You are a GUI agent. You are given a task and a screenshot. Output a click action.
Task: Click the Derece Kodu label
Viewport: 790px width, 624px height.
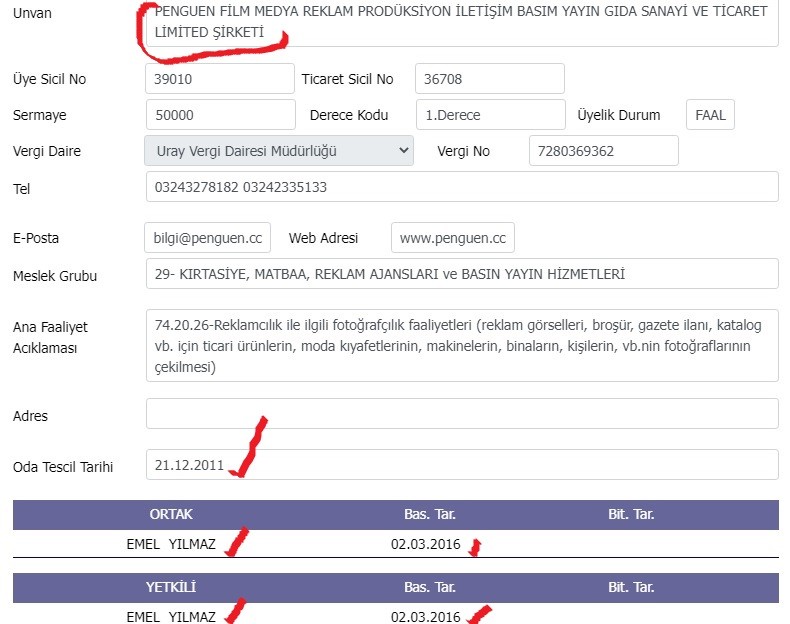[x=349, y=115]
